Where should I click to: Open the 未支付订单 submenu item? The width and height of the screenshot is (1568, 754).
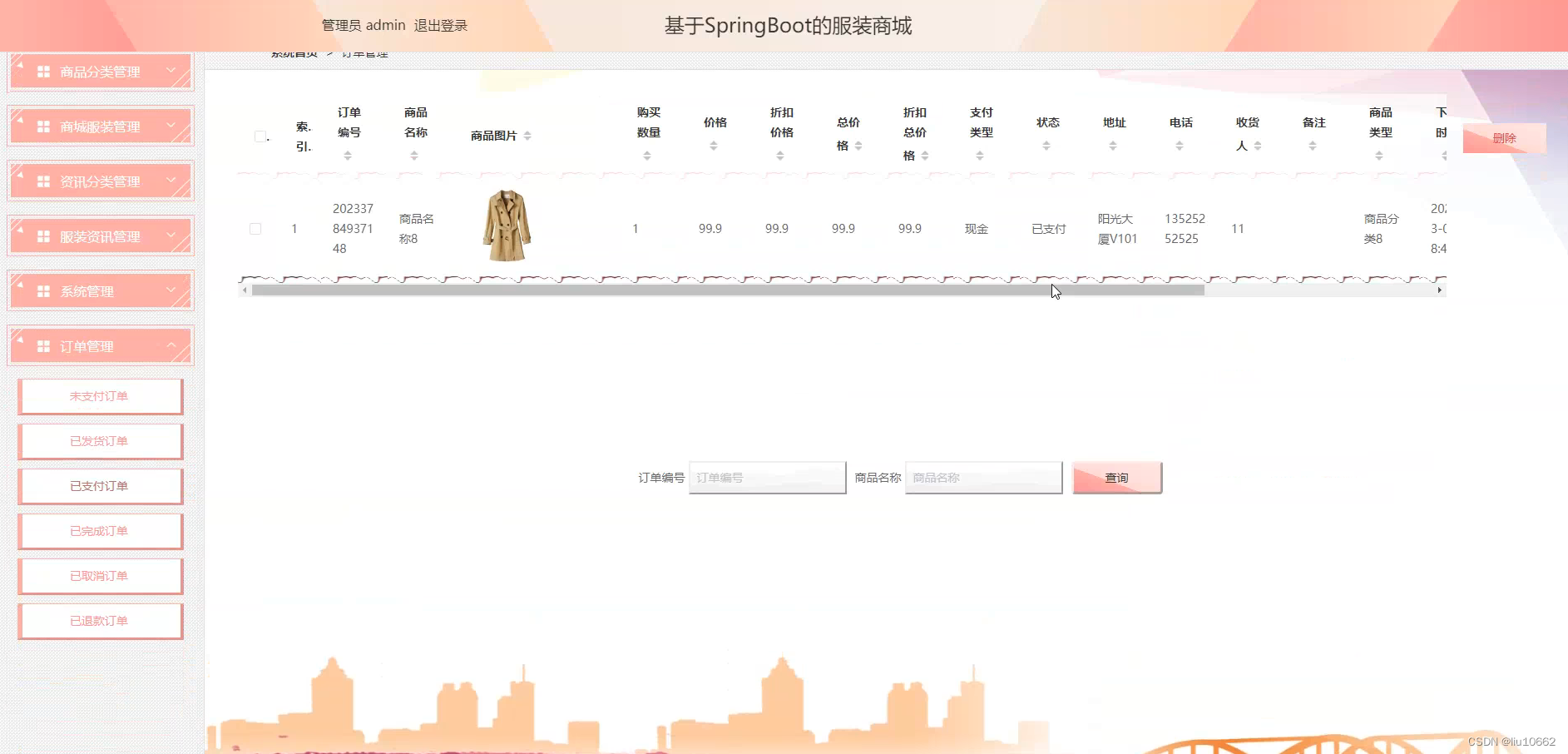101,397
